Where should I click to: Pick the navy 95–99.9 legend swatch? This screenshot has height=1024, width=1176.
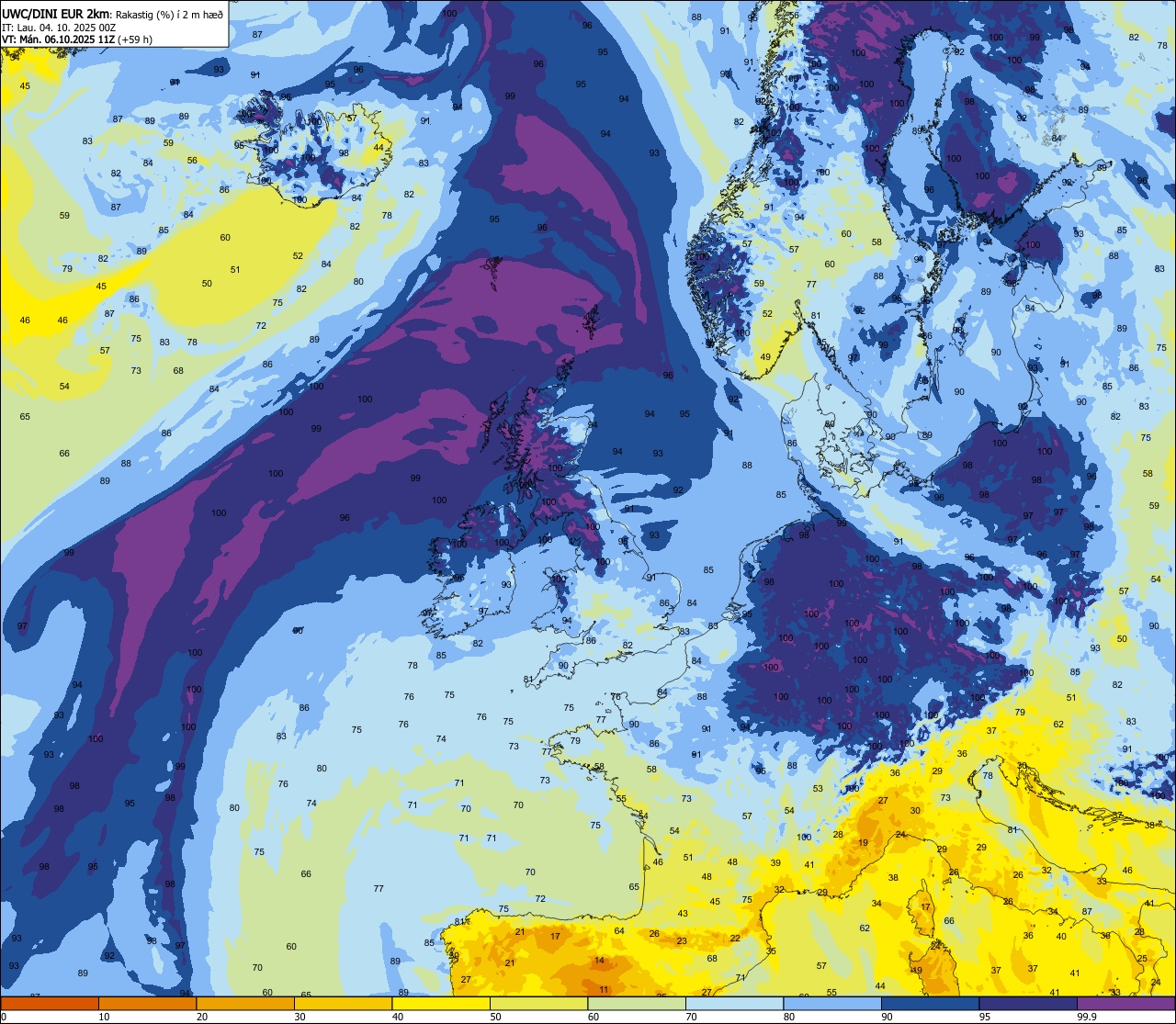click(x=1028, y=1003)
